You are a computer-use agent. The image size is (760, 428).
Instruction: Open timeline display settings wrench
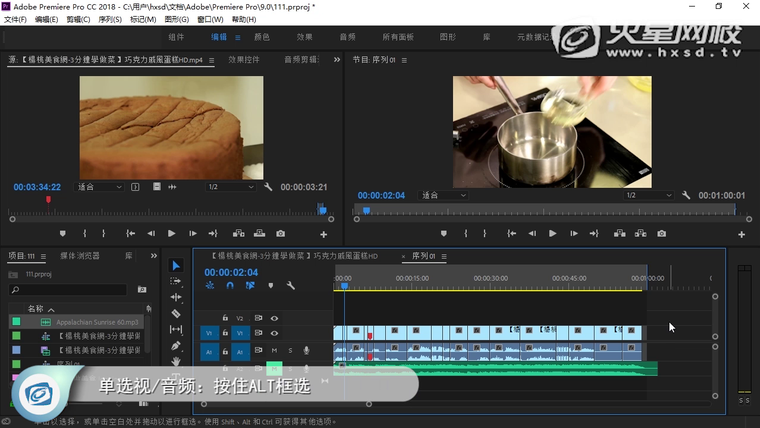(x=290, y=286)
